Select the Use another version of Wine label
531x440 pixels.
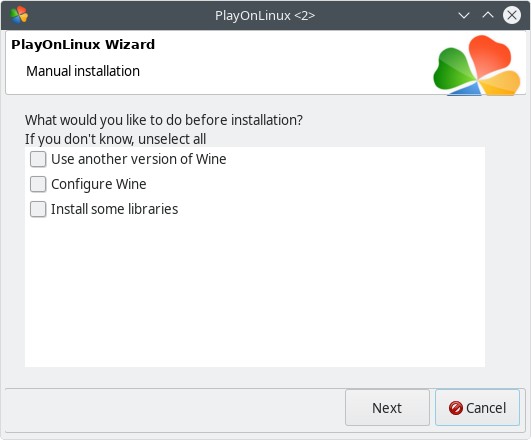pyautogui.click(x=139, y=159)
